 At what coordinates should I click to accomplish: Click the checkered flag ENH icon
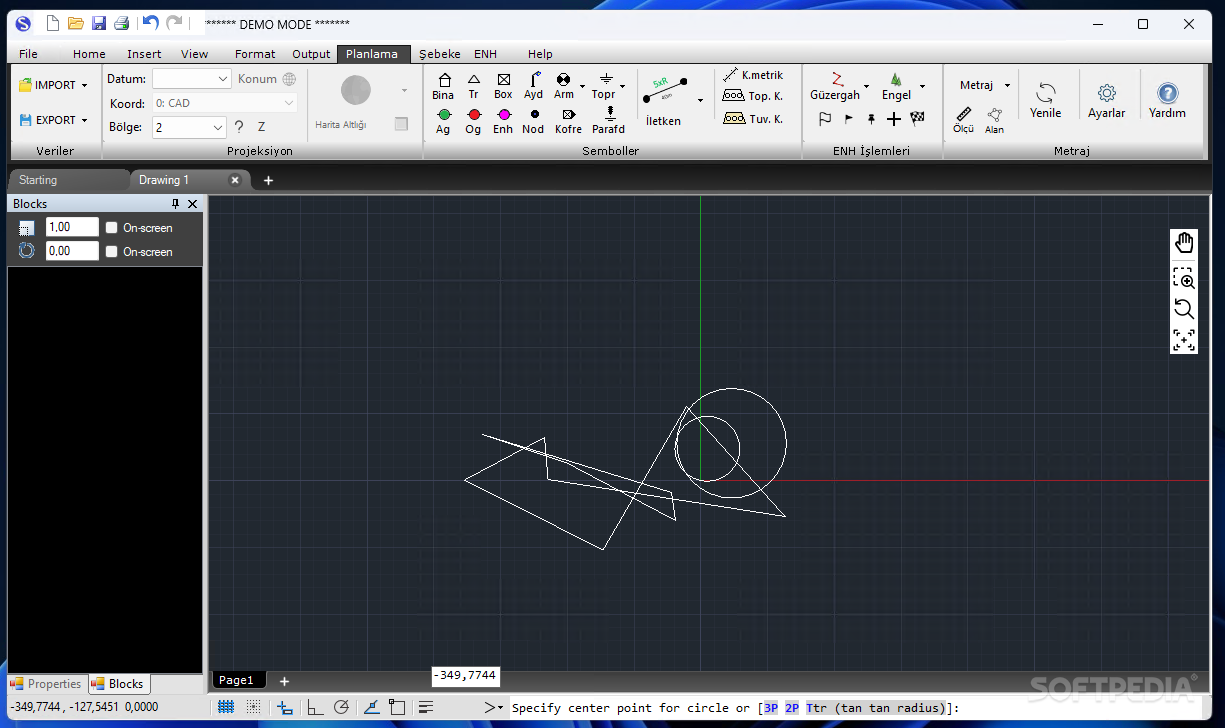pyautogui.click(x=917, y=119)
